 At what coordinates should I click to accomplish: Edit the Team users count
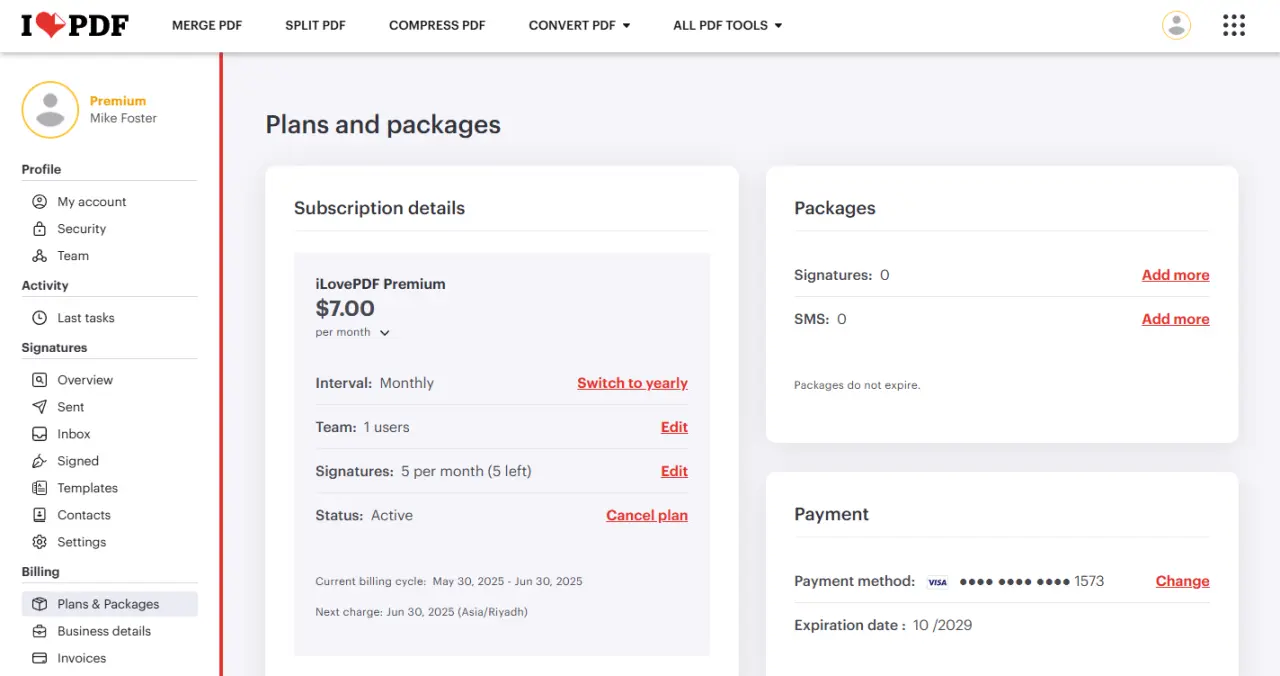[674, 427]
